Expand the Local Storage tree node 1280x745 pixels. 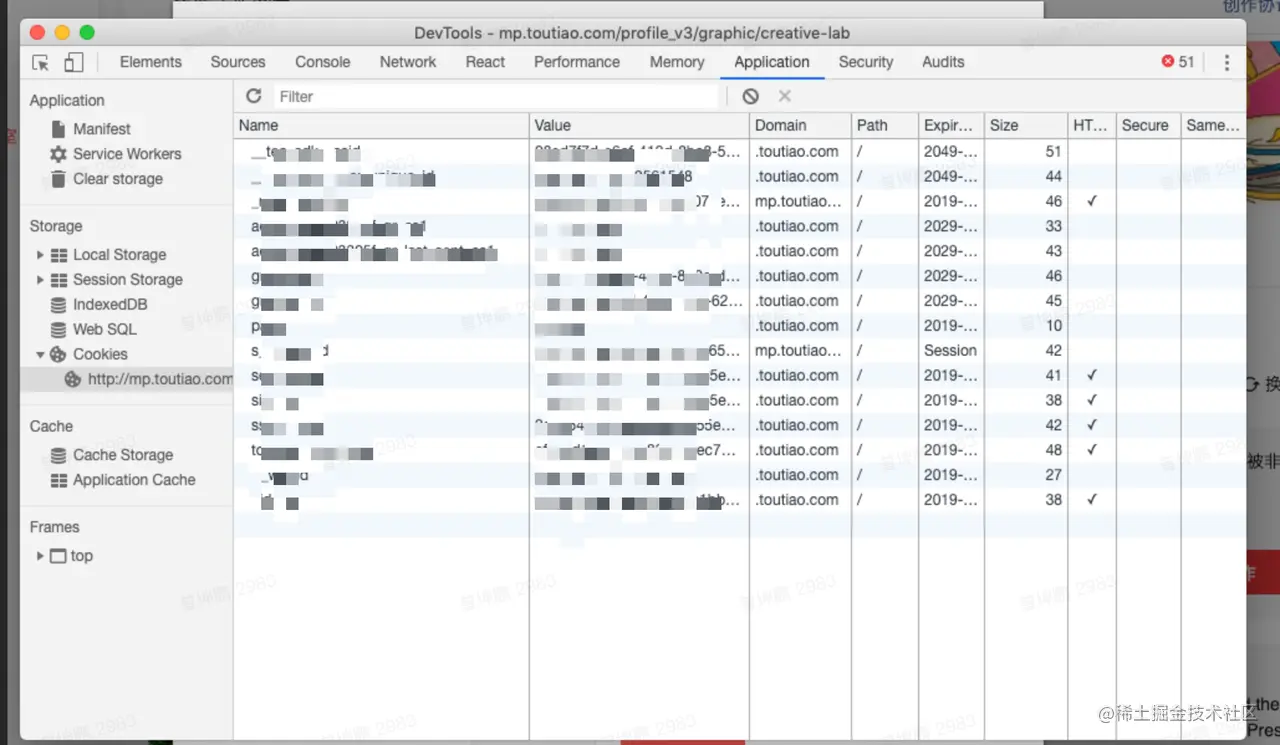40,255
